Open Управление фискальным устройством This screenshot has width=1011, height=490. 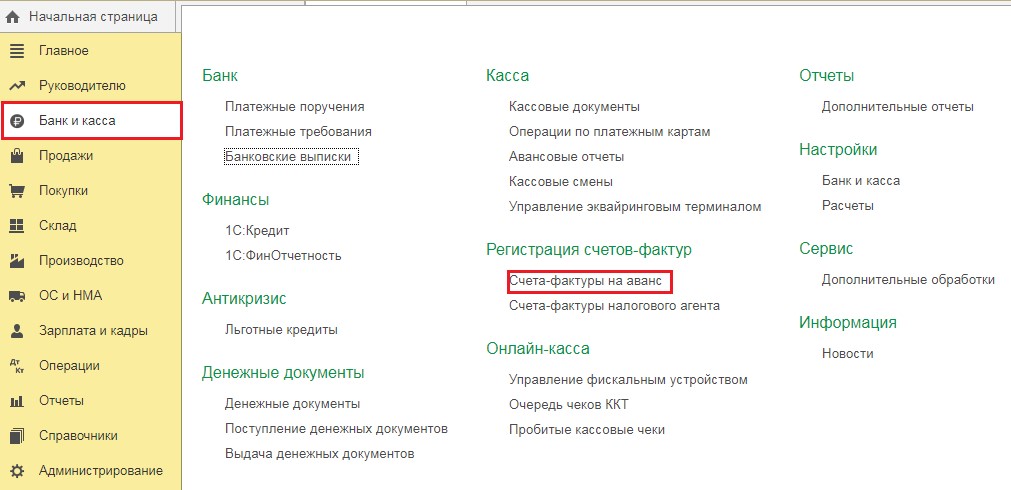click(x=628, y=380)
